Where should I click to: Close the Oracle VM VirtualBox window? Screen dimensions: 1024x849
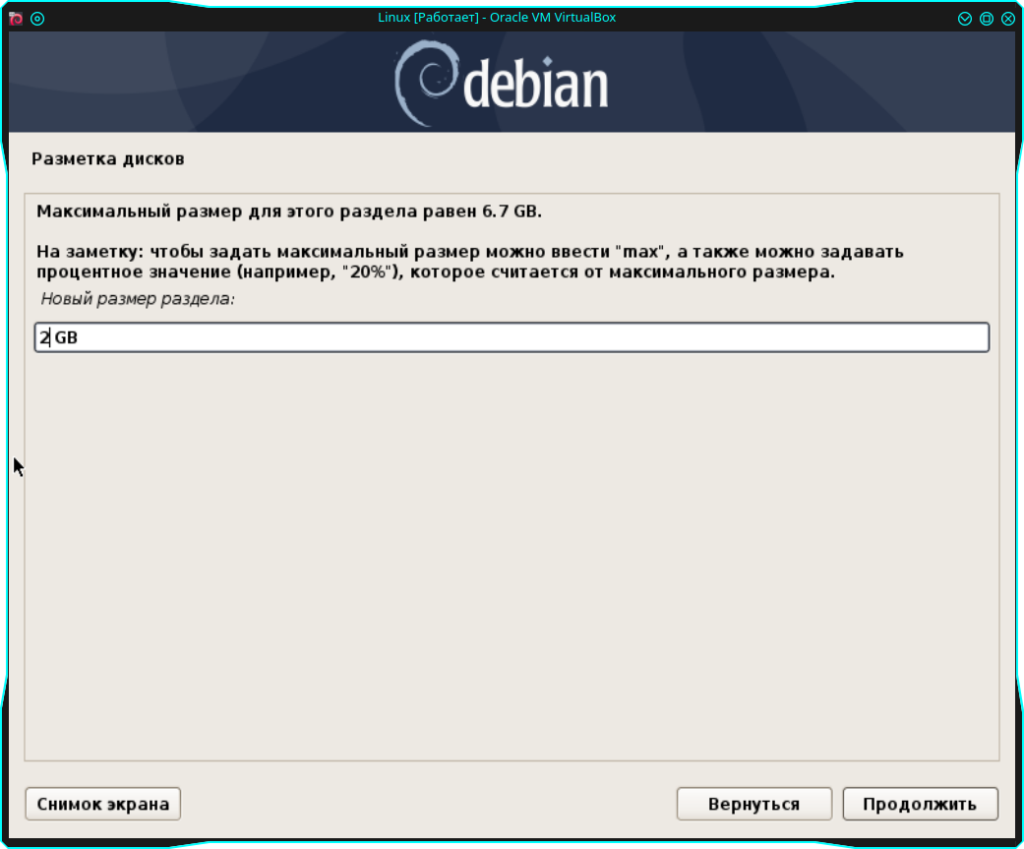click(x=1008, y=18)
